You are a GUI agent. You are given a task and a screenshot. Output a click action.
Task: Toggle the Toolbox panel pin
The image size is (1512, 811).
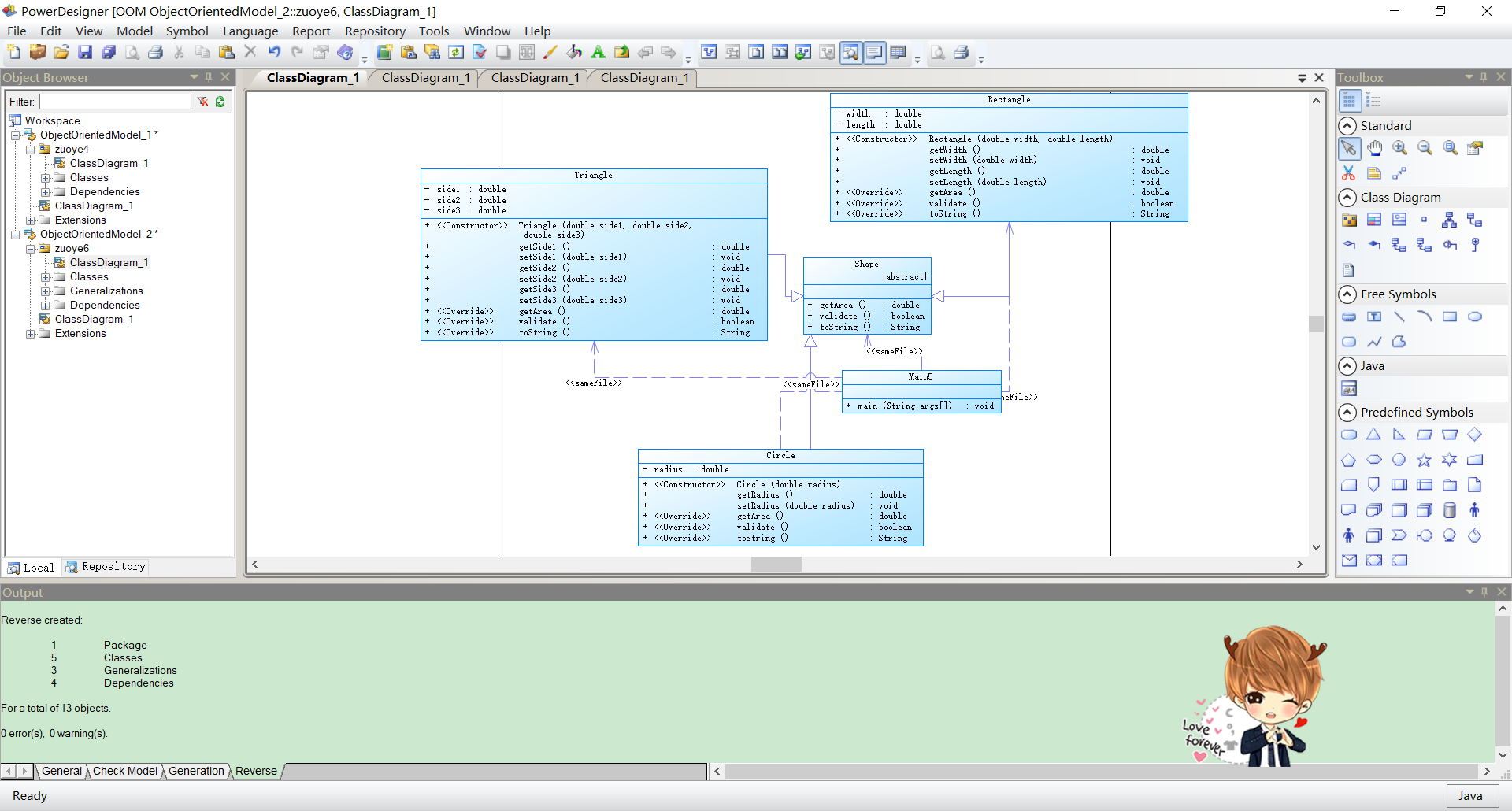coord(1484,77)
